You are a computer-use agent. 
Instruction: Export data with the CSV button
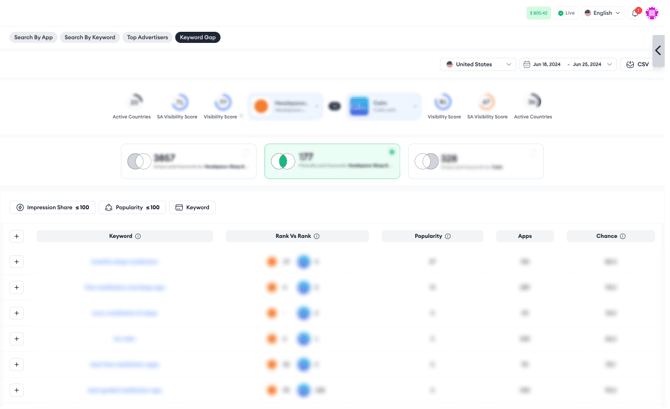point(637,64)
